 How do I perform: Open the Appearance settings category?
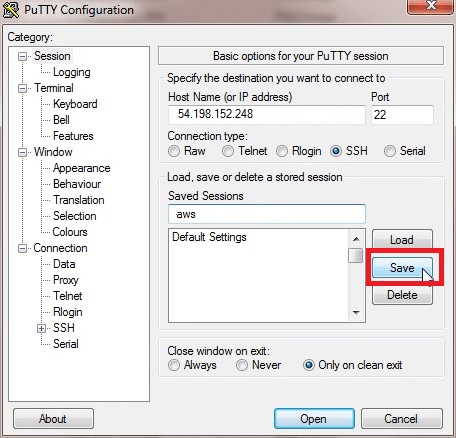[x=82, y=168]
